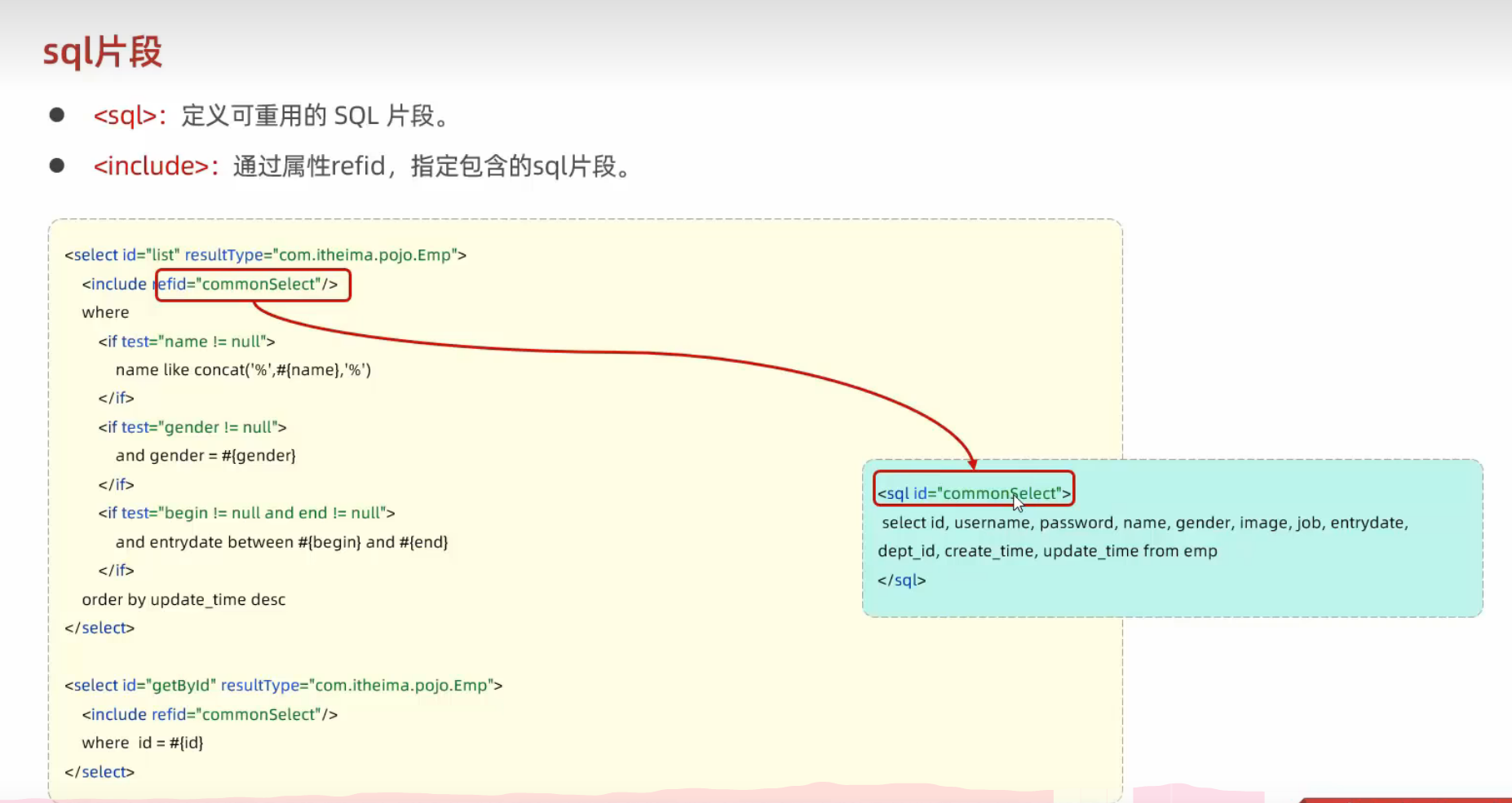Click the if test="gender != null" line
The width and height of the screenshot is (1512, 803).
coord(192,427)
